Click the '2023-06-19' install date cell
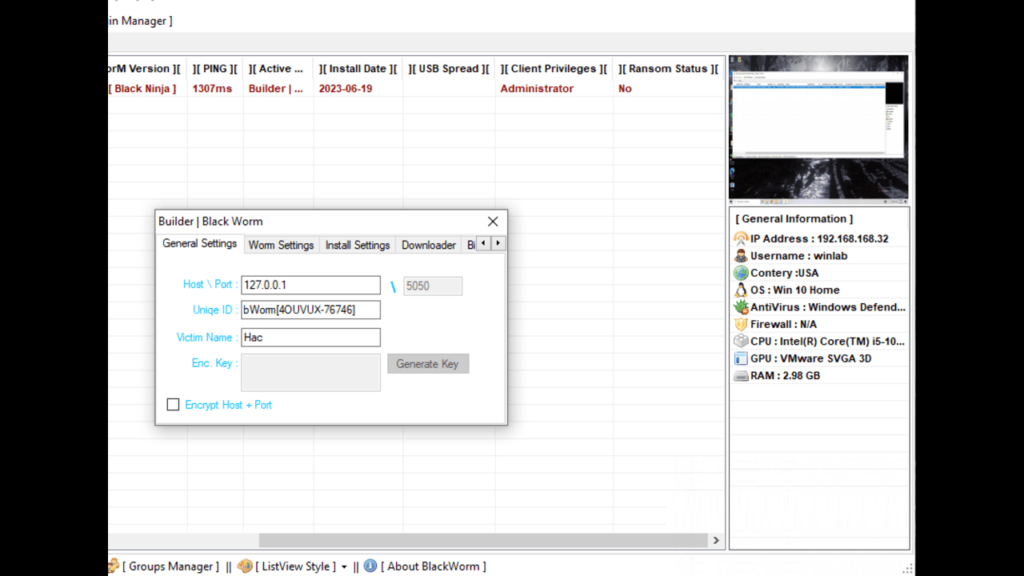Viewport: 1024px width, 576px height. (345, 88)
